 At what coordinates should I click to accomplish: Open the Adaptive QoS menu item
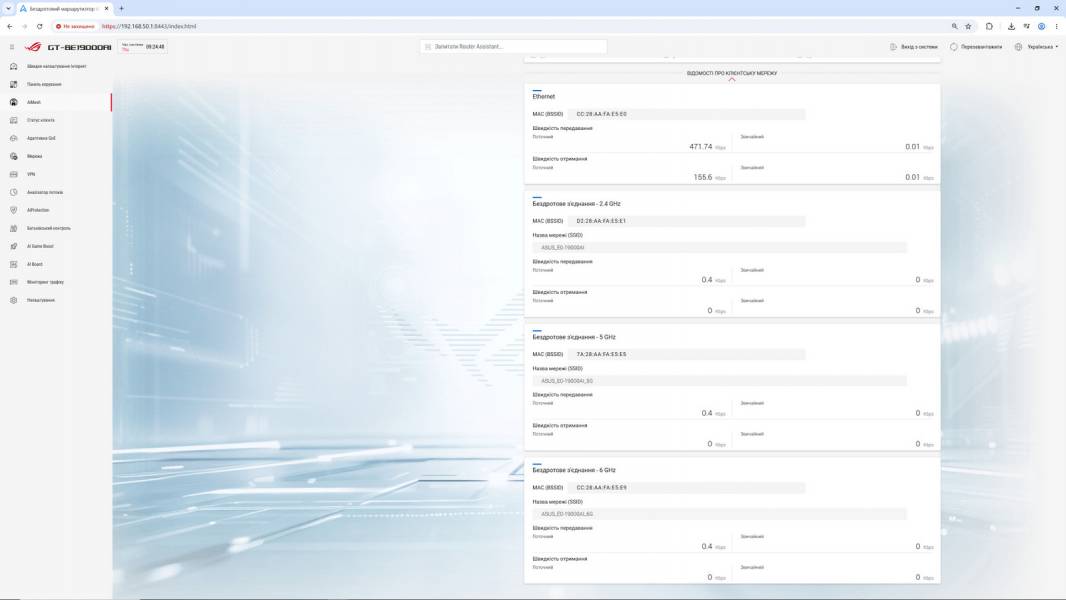[56, 138]
